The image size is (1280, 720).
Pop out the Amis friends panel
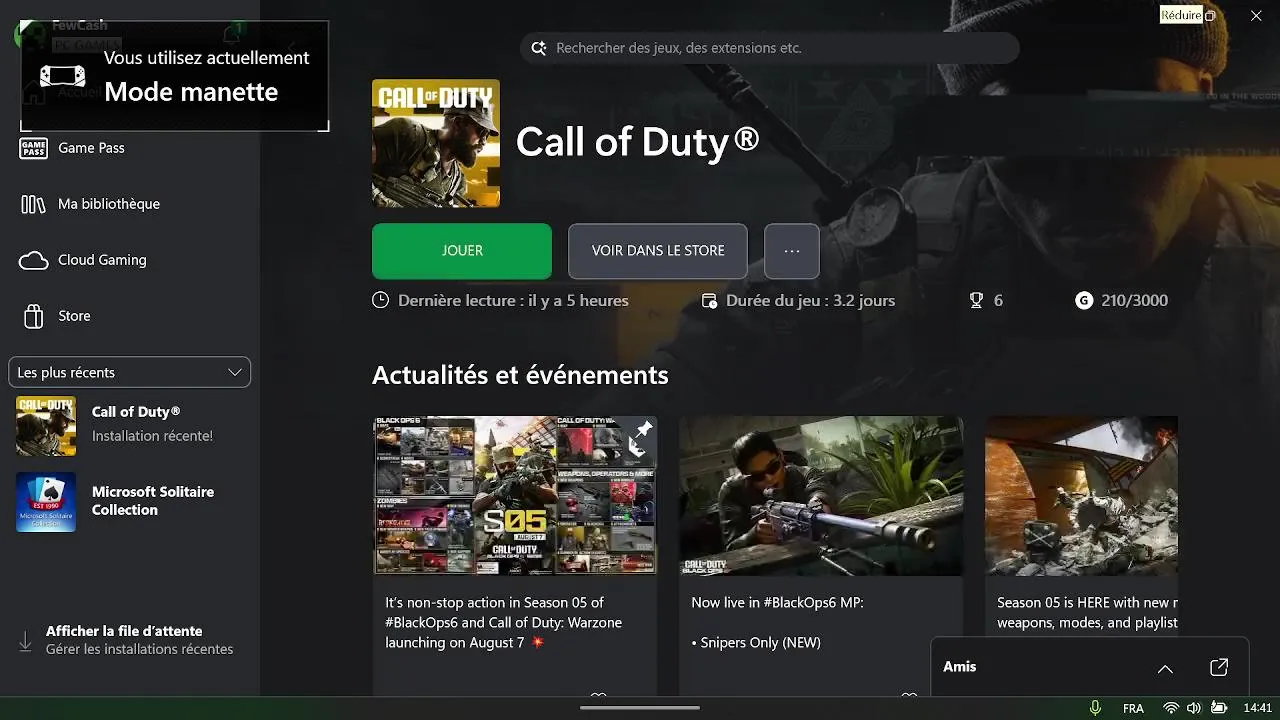1219,667
